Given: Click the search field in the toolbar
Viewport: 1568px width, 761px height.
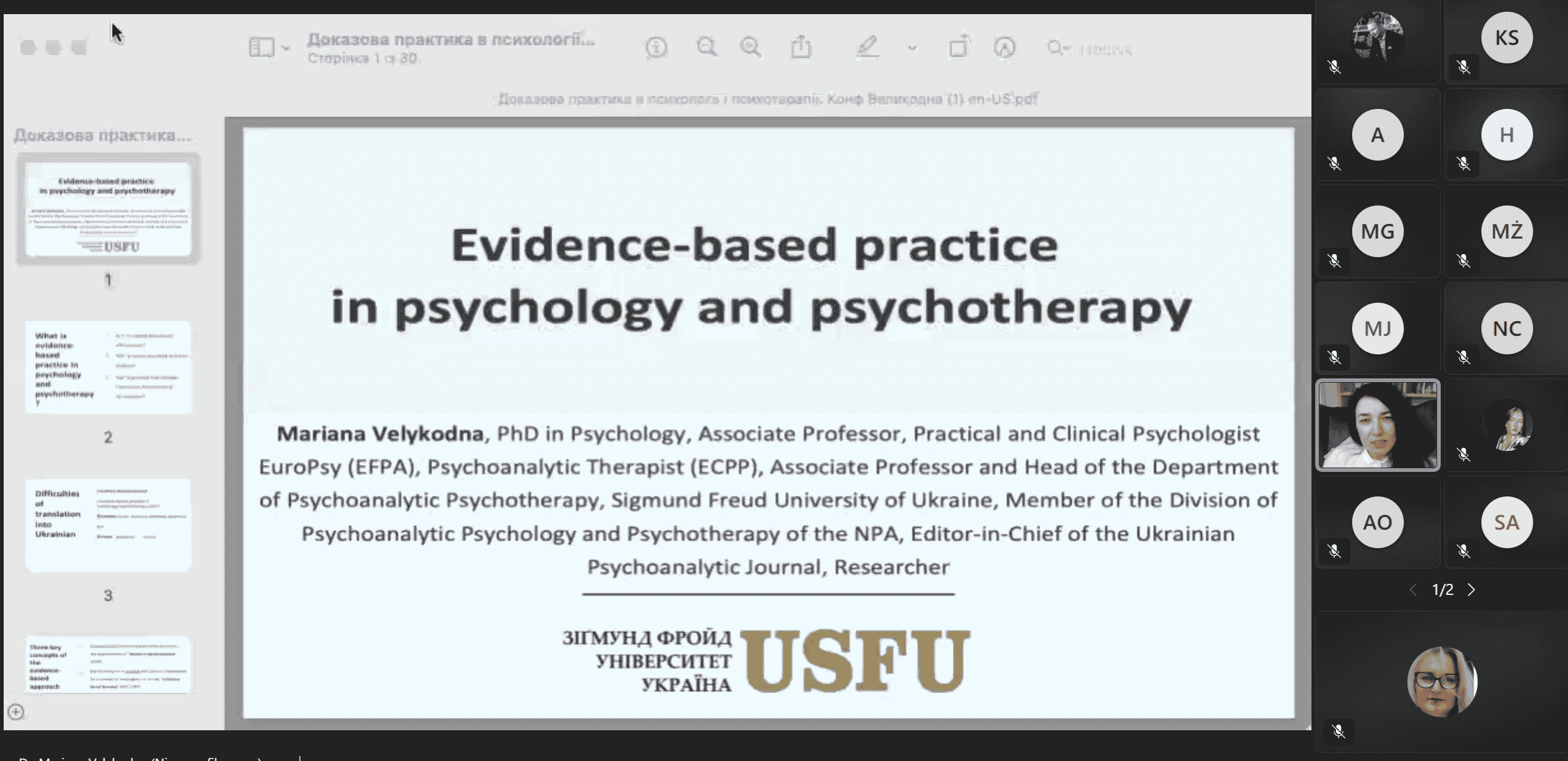Looking at the screenshot, I should (1090, 48).
